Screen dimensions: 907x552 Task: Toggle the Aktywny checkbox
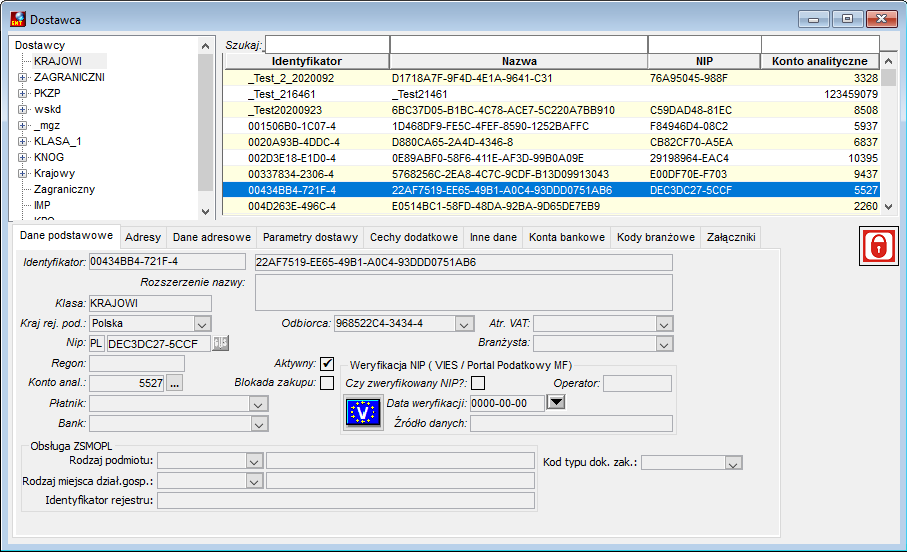327,363
